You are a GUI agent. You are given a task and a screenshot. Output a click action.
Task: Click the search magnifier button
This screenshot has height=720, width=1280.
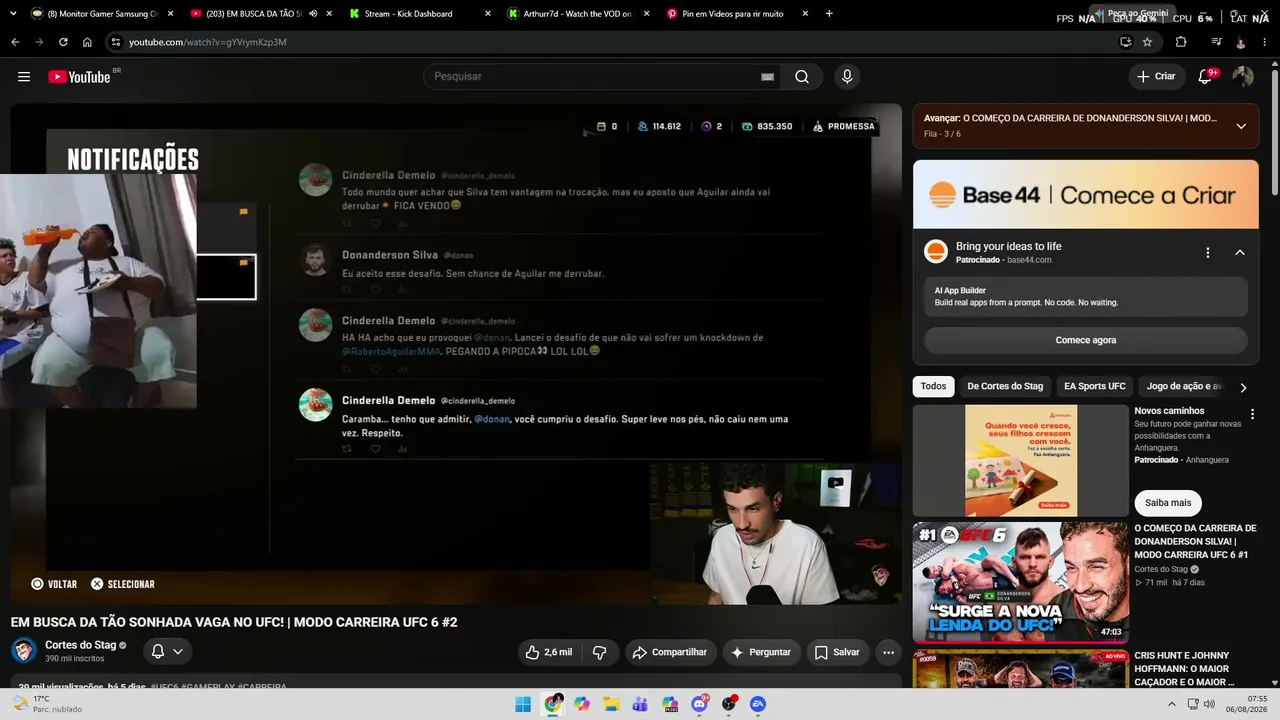click(802, 77)
